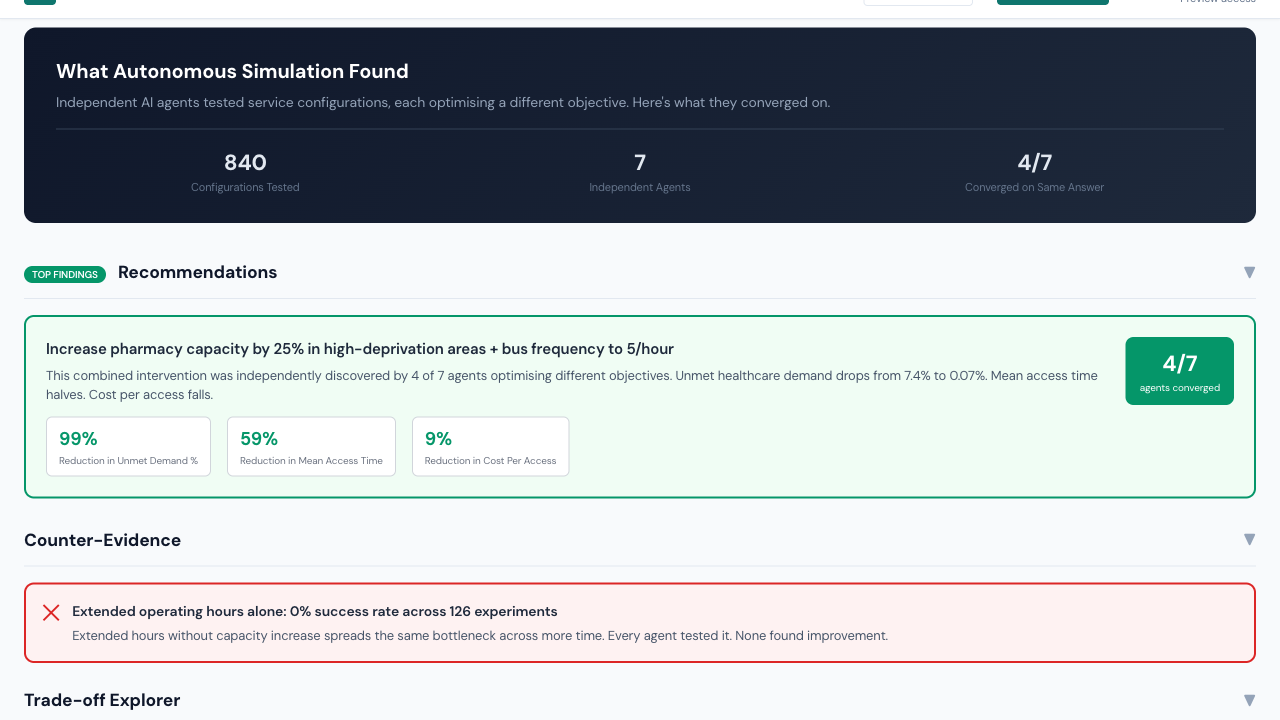Viewport: 1280px width, 720px height.
Task: Select the 99% Reduction in Unmet Demand card
Action: coord(128,446)
